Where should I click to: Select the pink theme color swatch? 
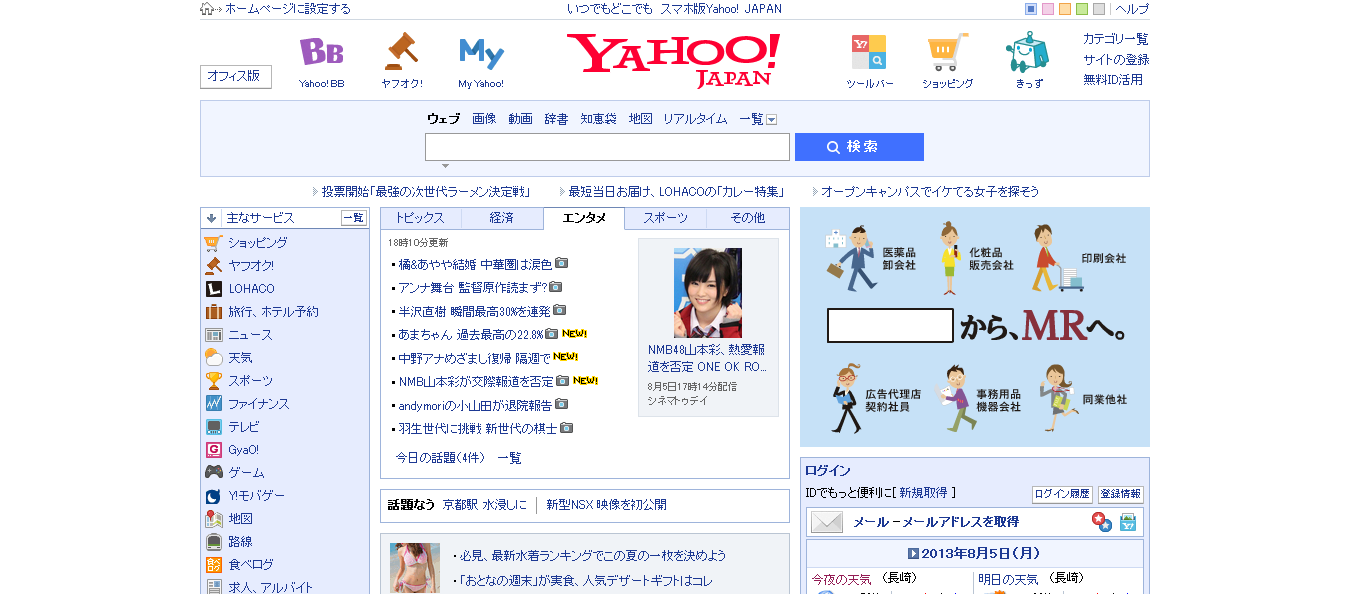coord(1048,9)
